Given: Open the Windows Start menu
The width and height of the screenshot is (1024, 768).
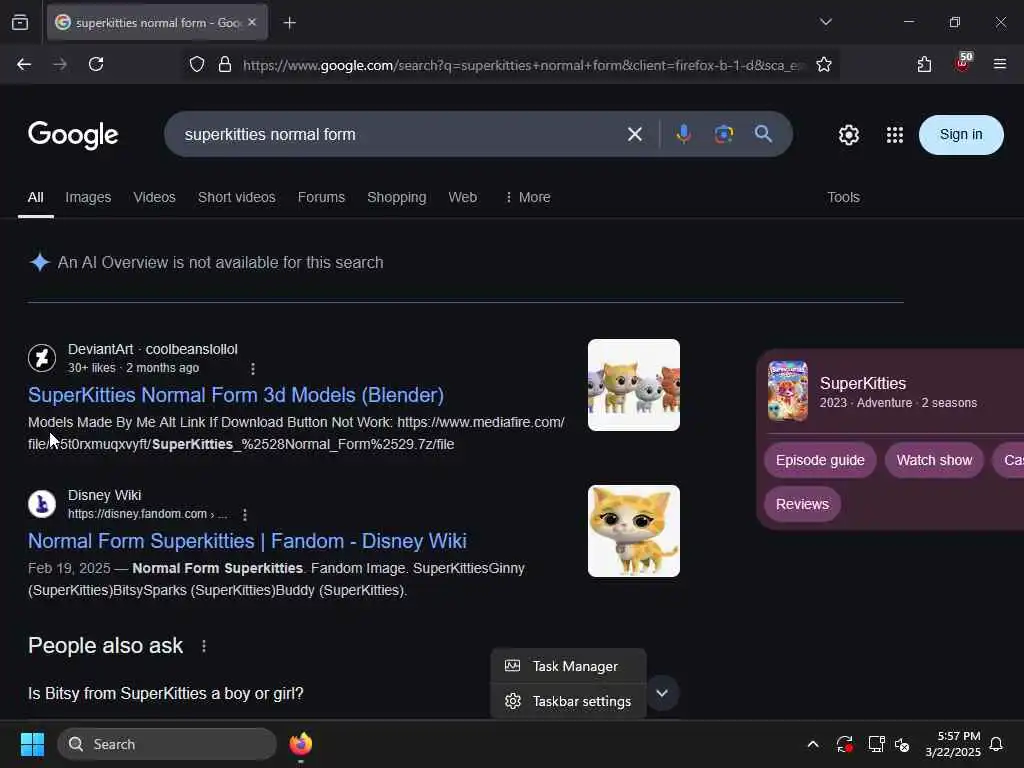Looking at the screenshot, I should (32, 744).
